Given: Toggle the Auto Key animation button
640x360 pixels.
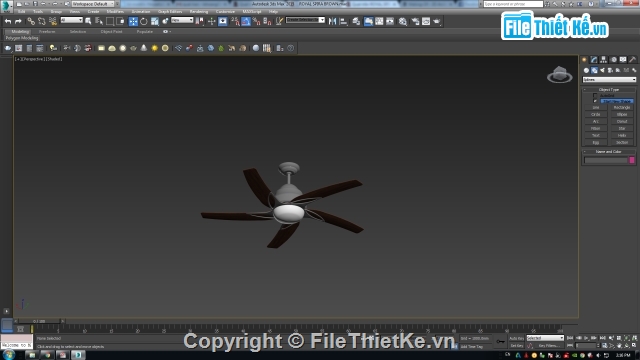Looking at the screenshot, I should [x=516, y=338].
